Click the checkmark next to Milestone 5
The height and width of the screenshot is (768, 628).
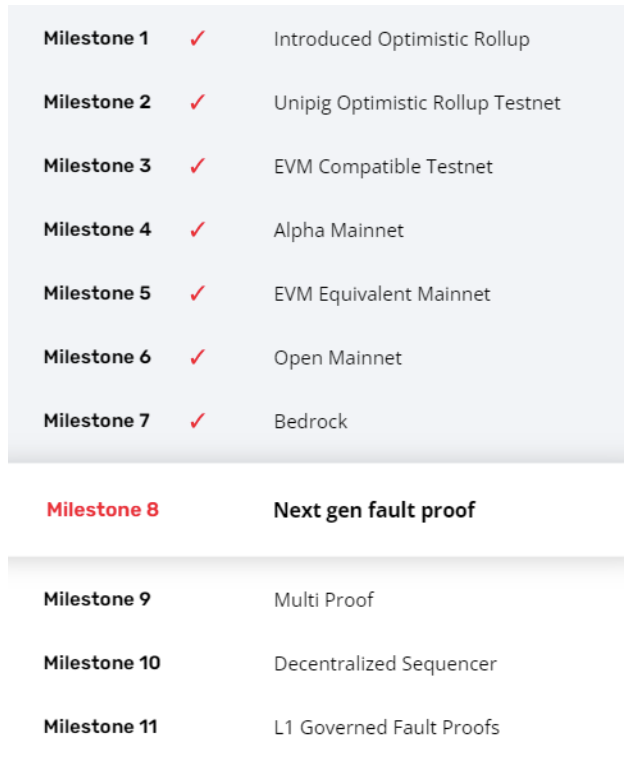(x=197, y=293)
